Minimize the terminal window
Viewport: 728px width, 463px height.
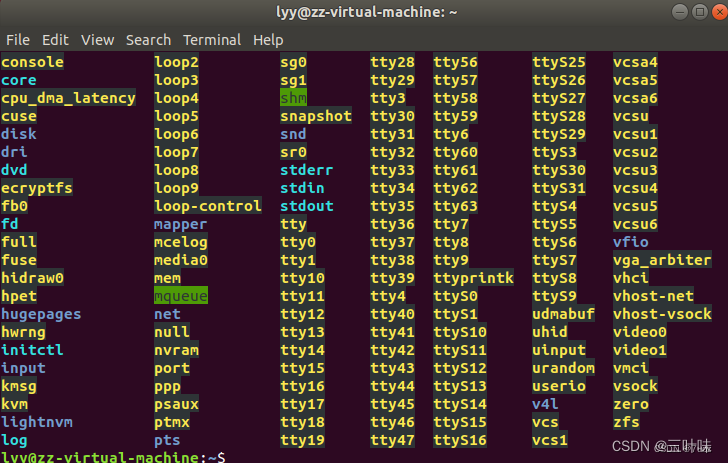[x=680, y=12]
